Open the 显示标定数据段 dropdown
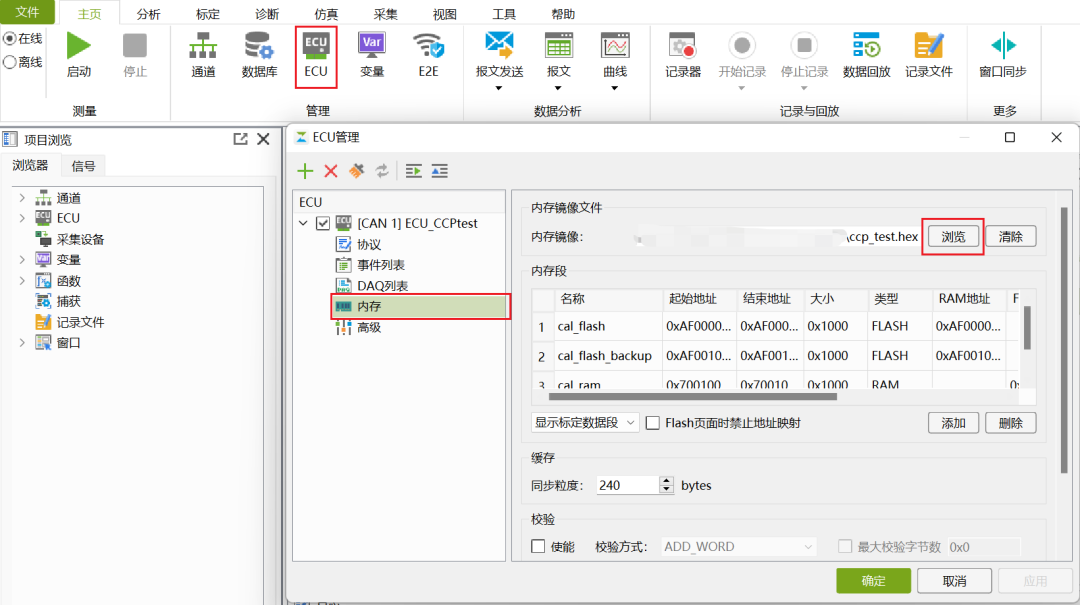This screenshot has height=605, width=1080. tap(585, 422)
